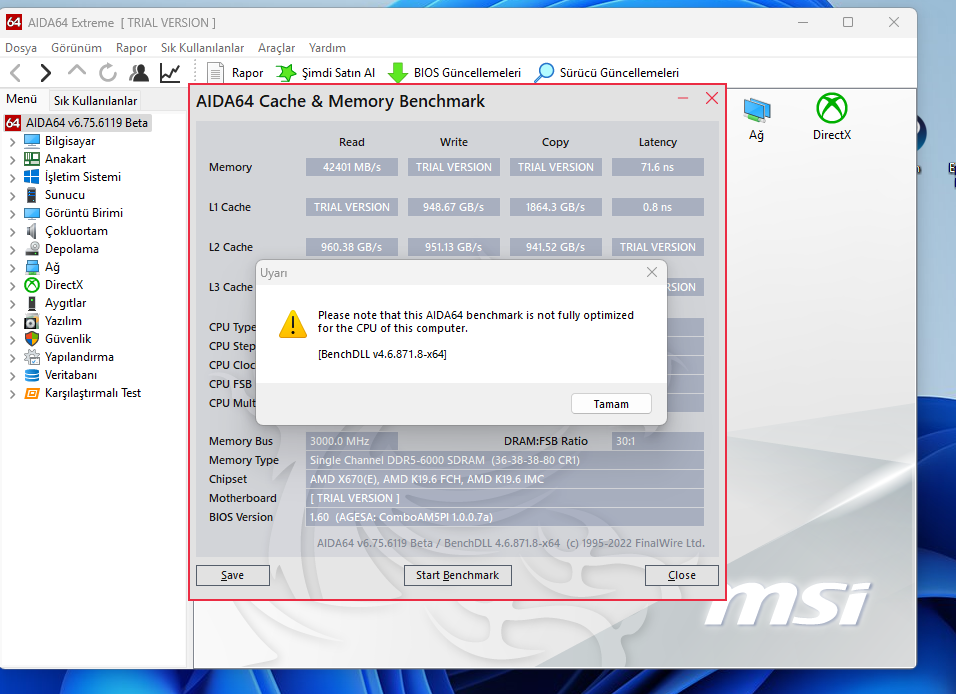The height and width of the screenshot is (694, 956).
Task: Minimize the Cache & Memory Benchmark window
Action: click(x=683, y=98)
